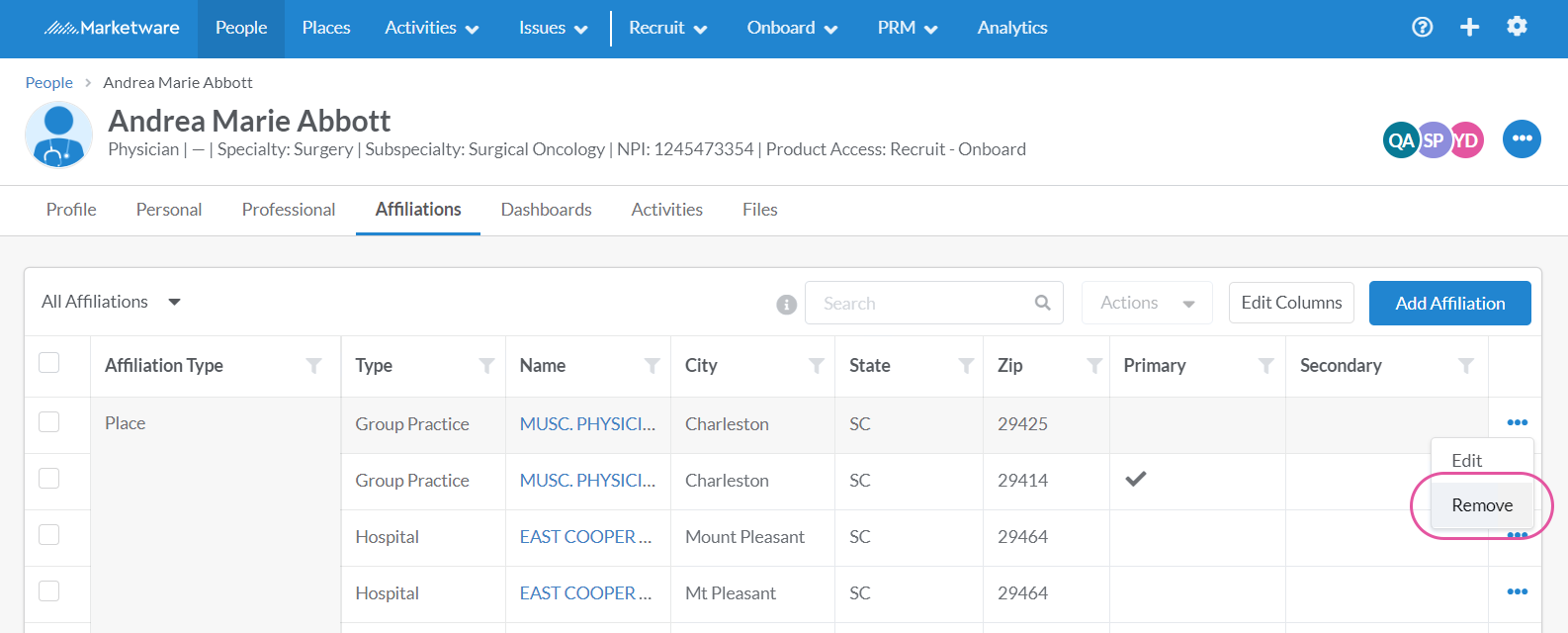
Task: Expand the PRM nav dropdown
Action: pos(908,28)
